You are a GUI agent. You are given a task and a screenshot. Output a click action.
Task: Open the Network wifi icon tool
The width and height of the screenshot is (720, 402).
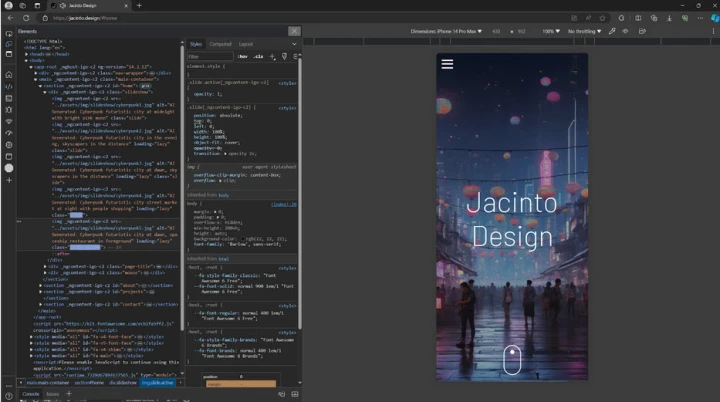[x=9, y=122]
